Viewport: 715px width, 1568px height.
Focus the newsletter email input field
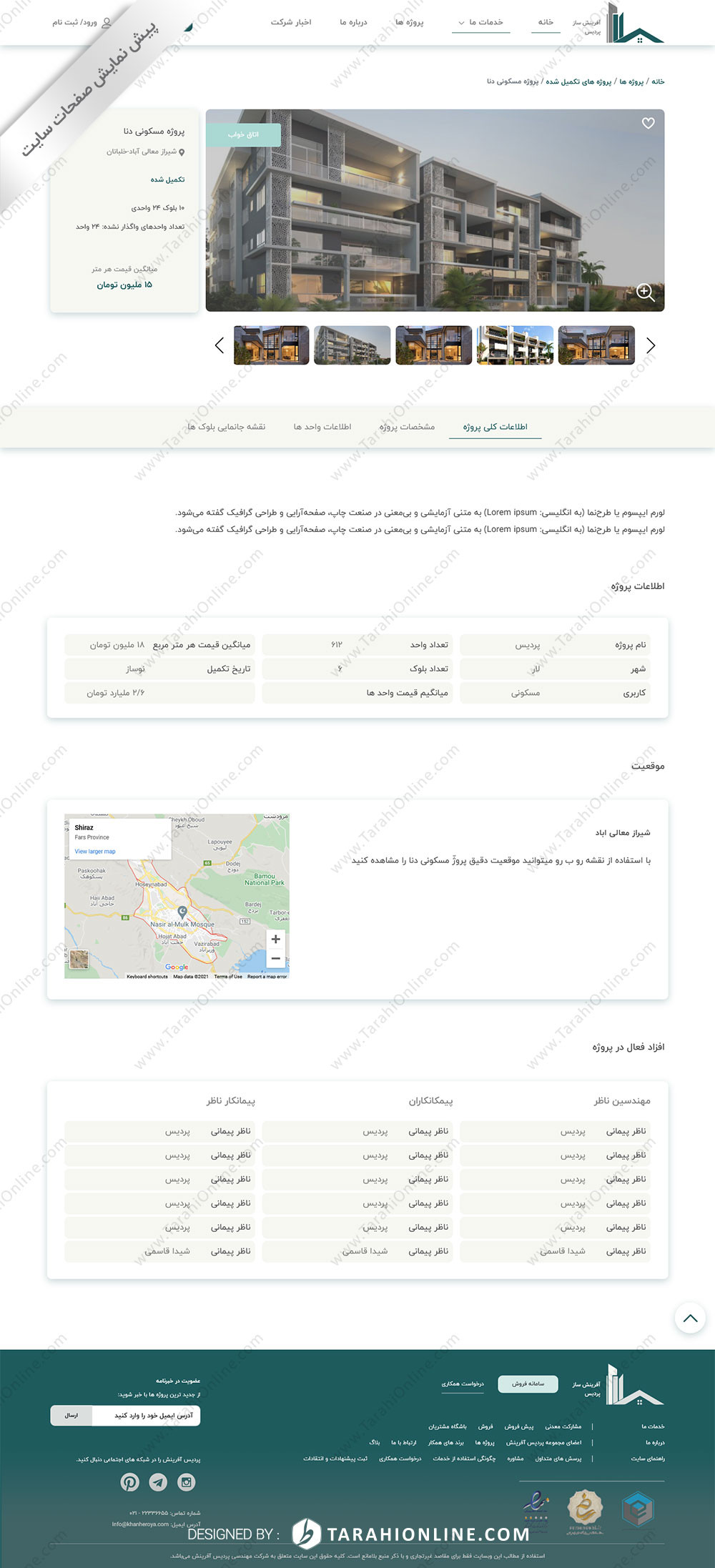pyautogui.click(x=147, y=1415)
